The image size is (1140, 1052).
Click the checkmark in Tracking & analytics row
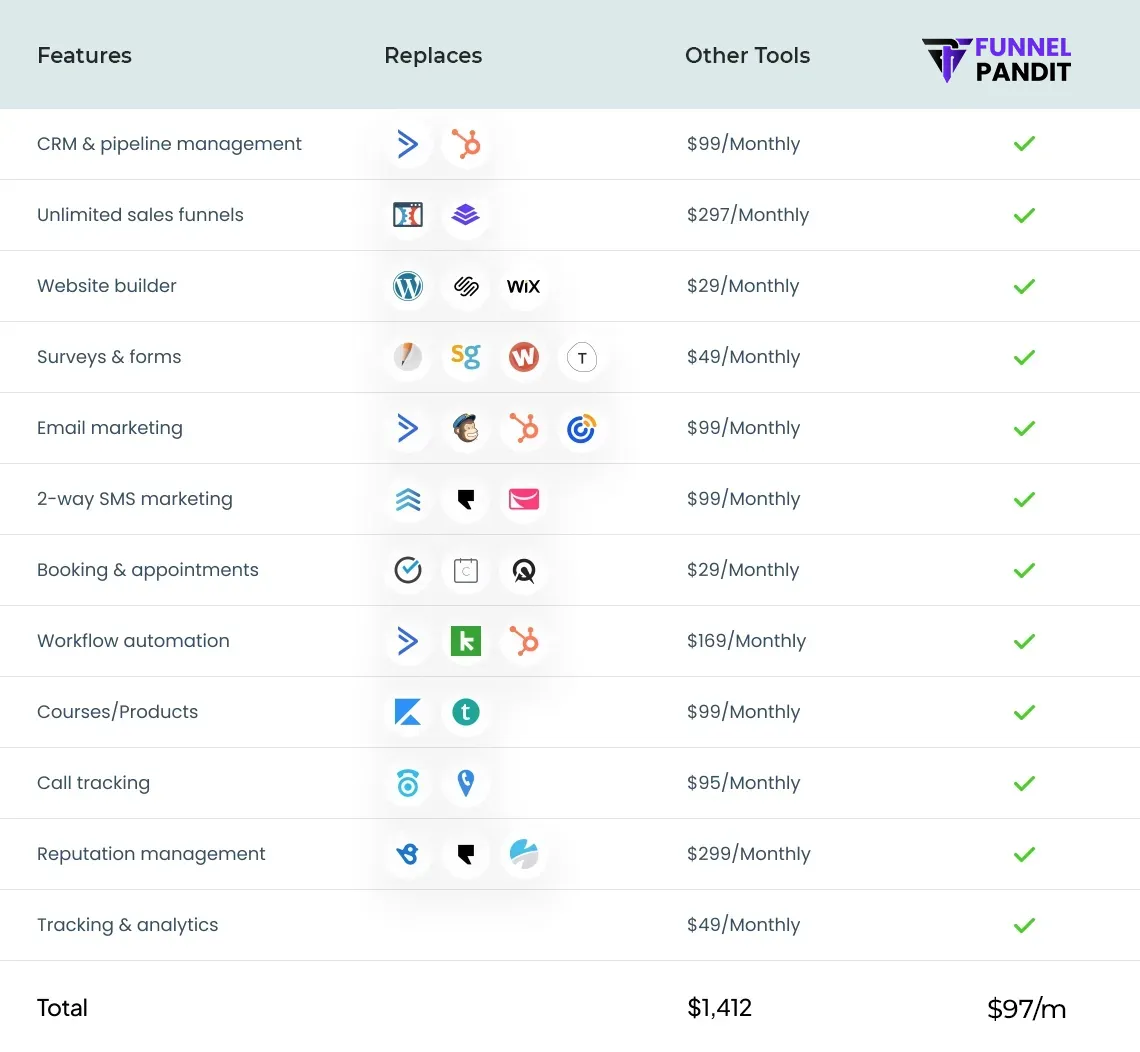pos(1024,925)
